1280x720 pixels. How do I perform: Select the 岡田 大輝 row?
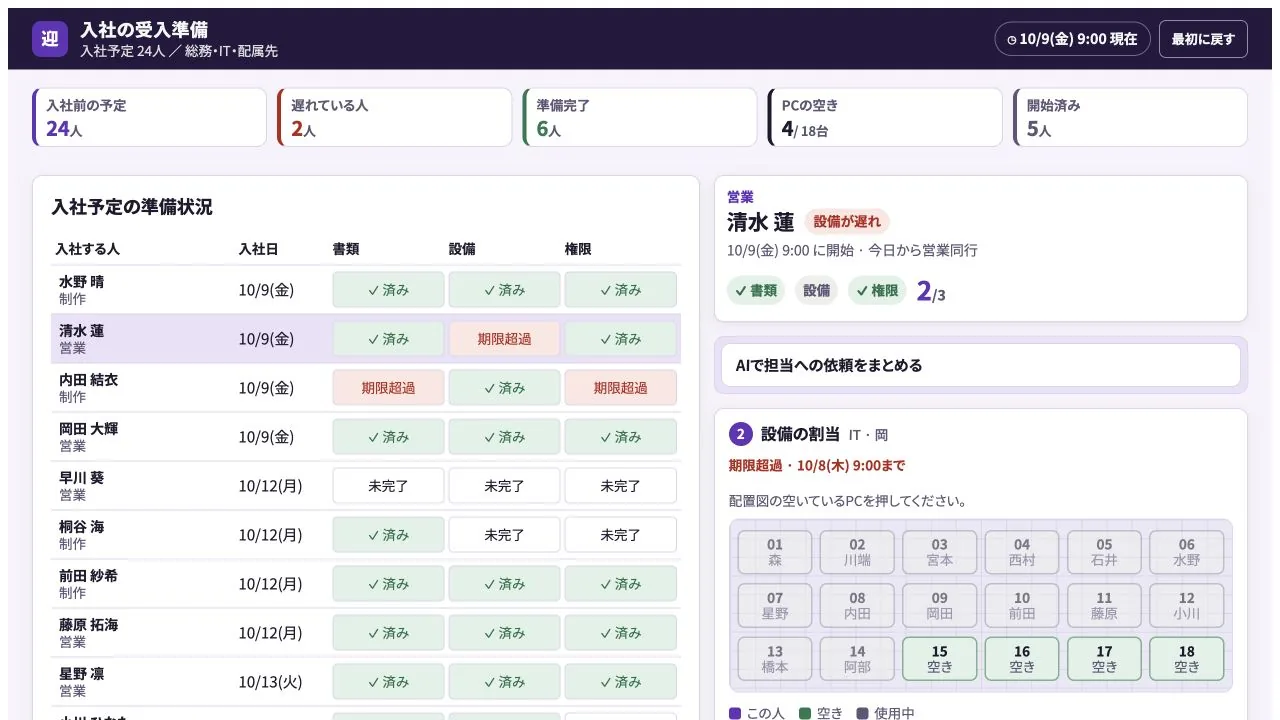pyautogui.click(x=366, y=437)
